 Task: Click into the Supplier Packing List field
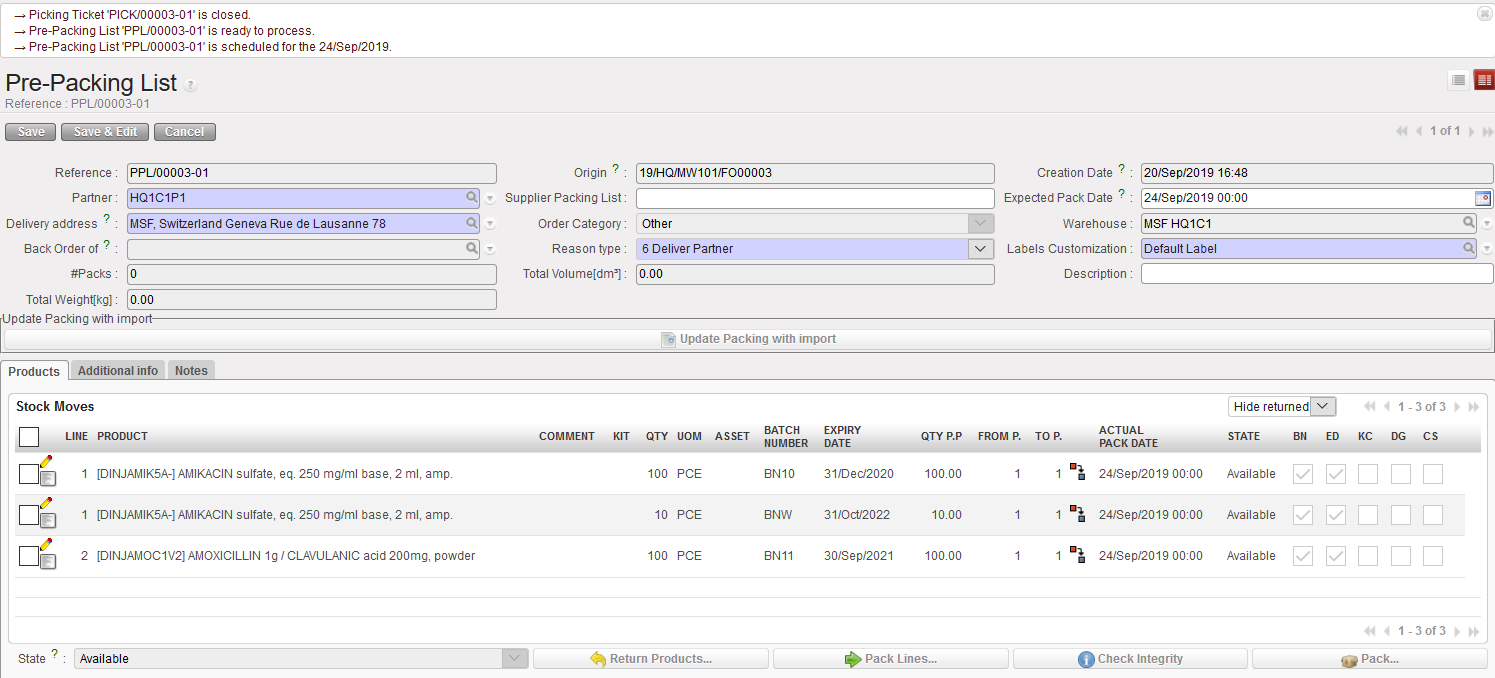[x=815, y=198]
